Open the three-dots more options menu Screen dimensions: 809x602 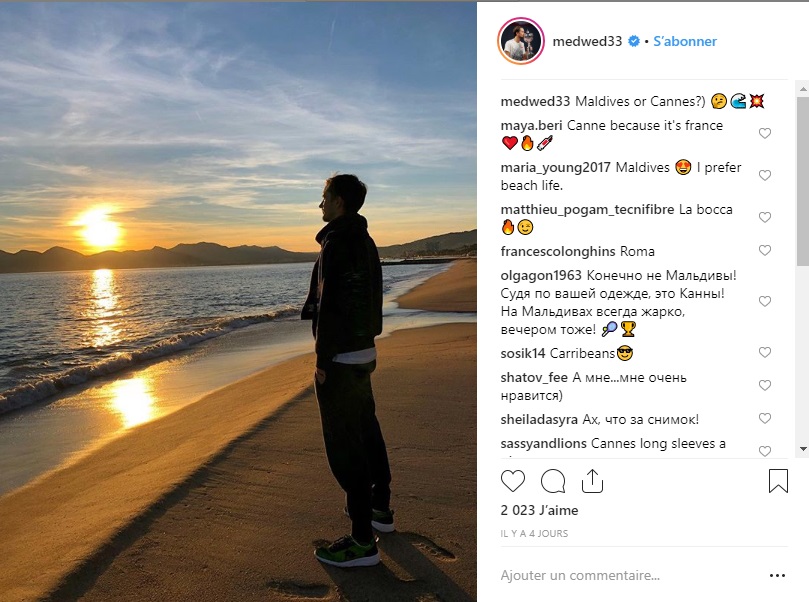point(777,576)
